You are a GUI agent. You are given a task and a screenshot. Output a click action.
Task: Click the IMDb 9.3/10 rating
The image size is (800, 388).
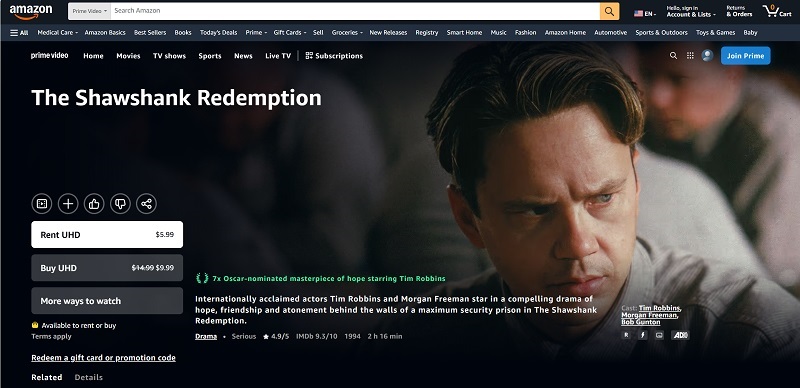(x=316, y=336)
